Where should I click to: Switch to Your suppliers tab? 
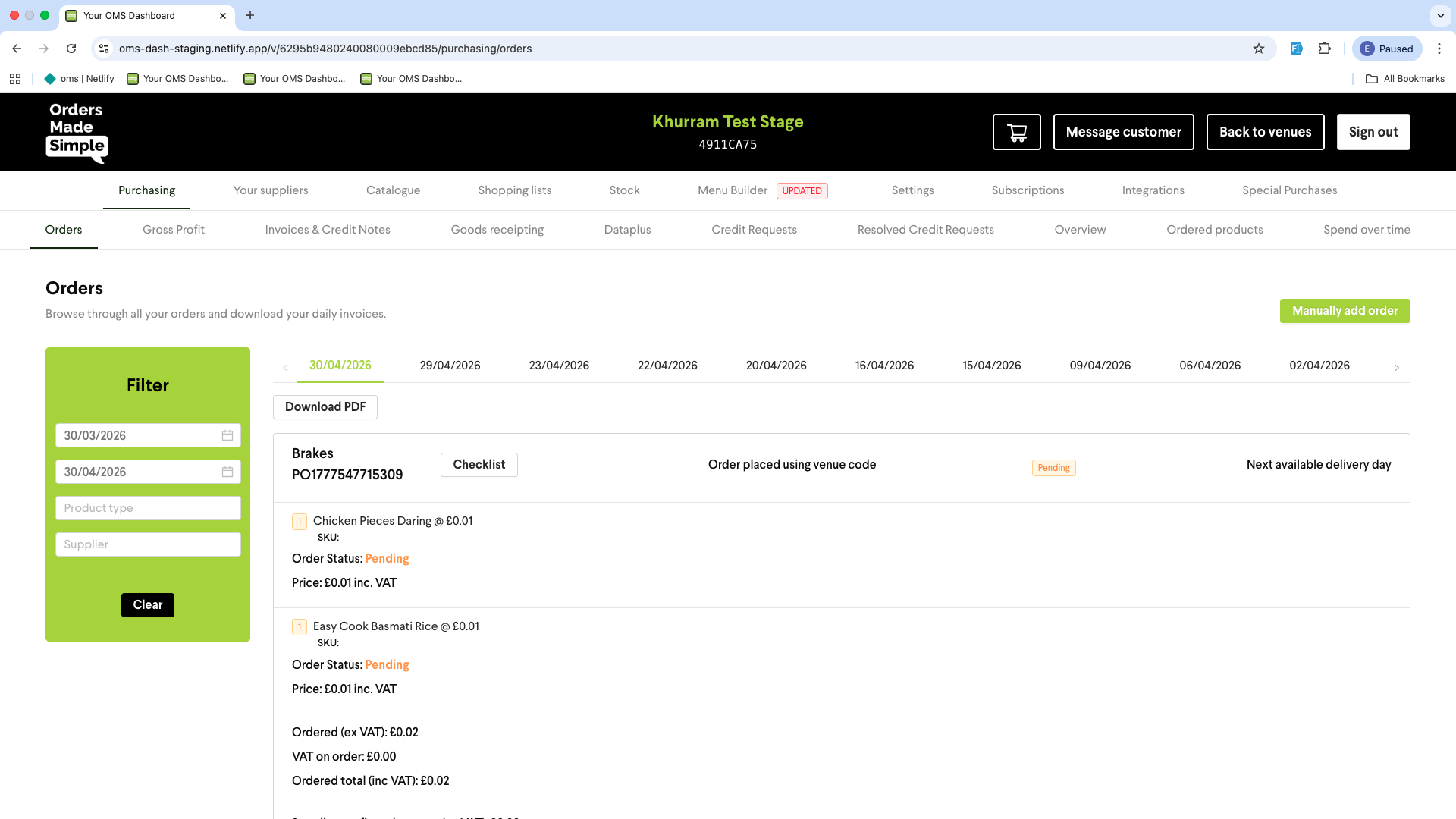point(271,190)
